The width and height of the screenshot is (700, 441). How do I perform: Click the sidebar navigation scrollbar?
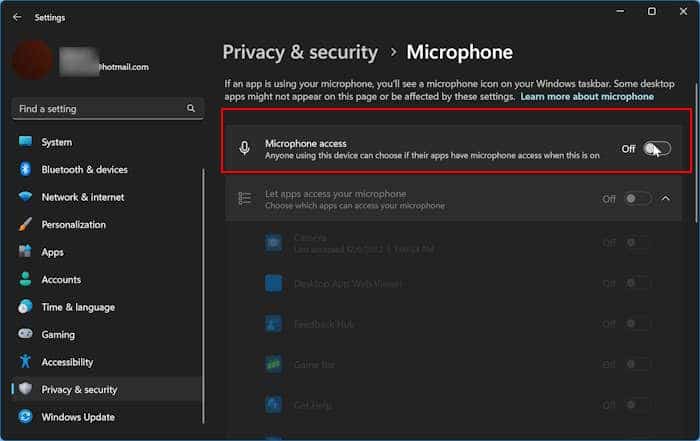[204, 296]
